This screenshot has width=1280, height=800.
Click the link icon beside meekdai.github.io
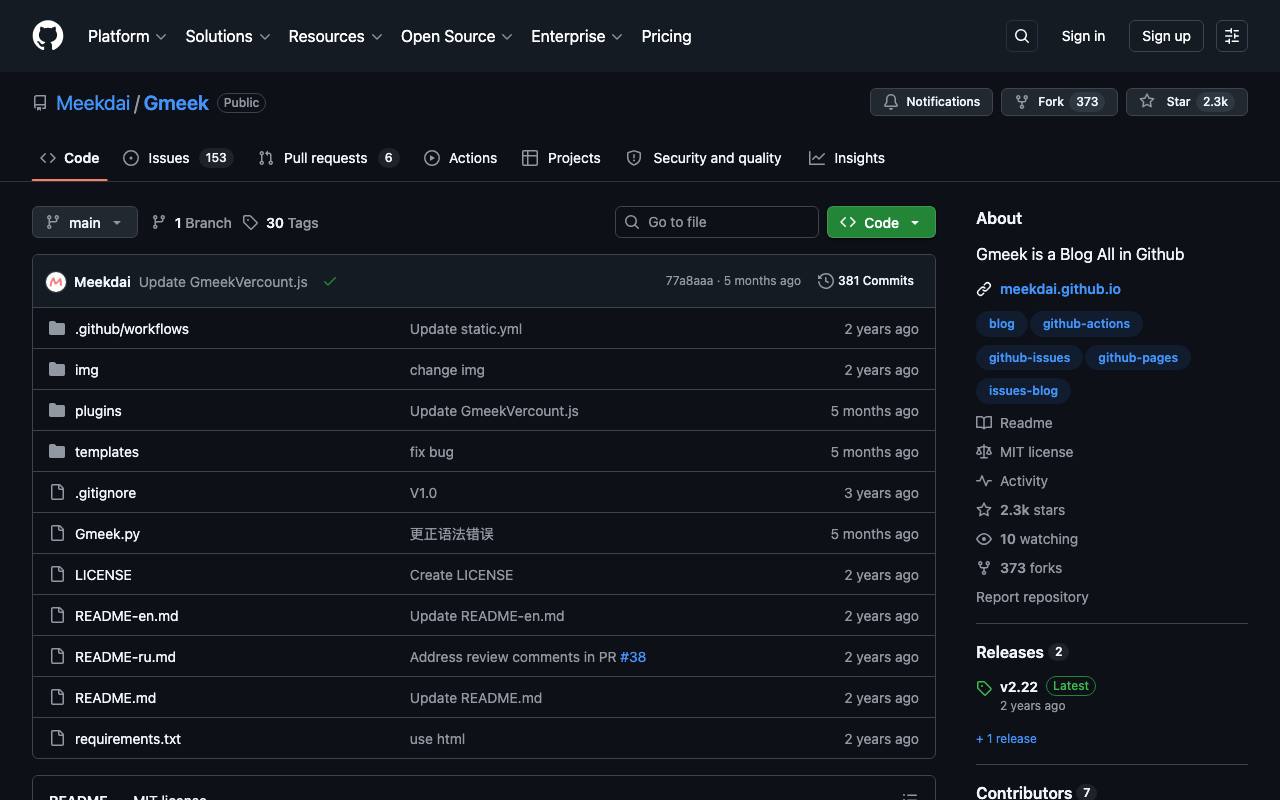(984, 289)
